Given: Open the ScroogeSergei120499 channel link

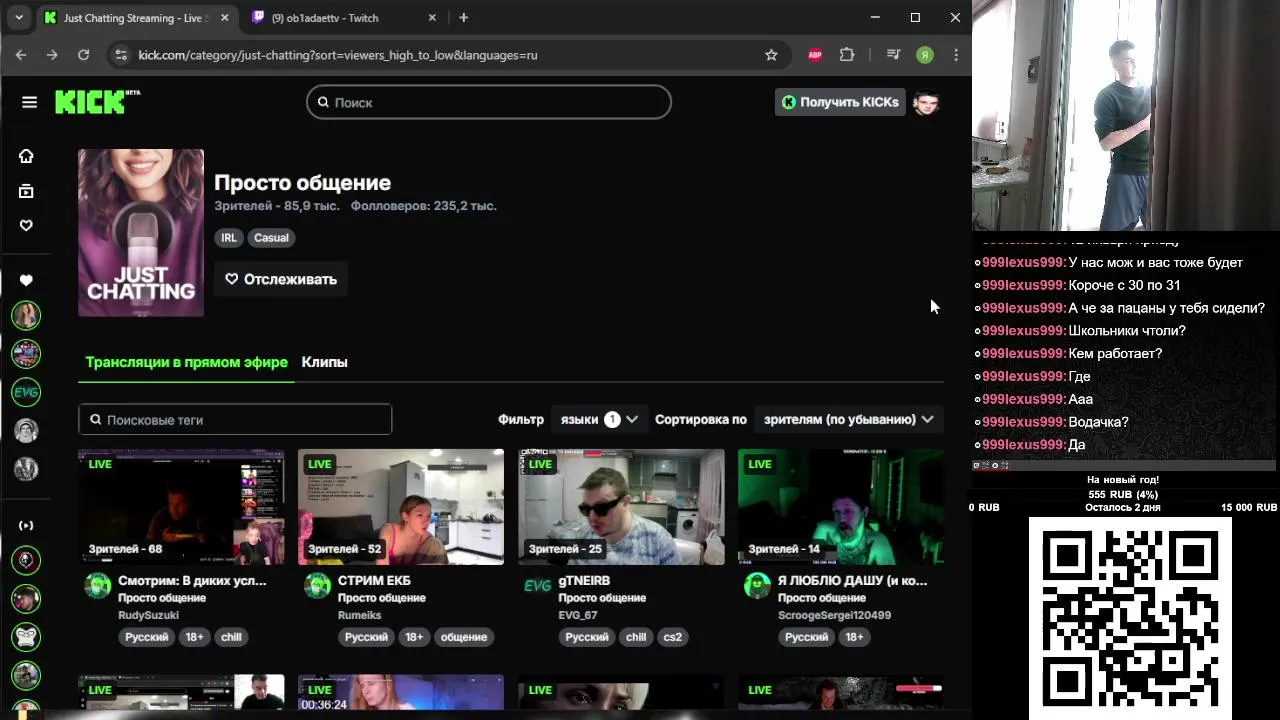Looking at the screenshot, I should 834,615.
